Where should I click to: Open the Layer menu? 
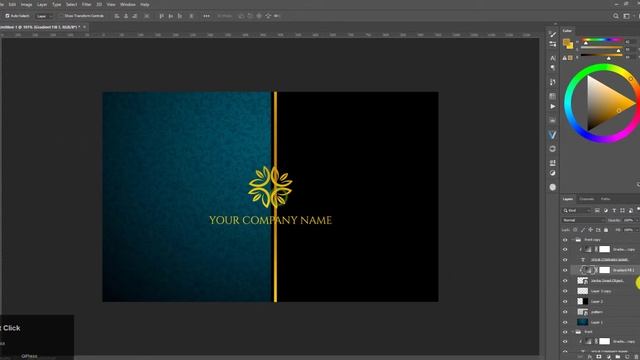(x=42, y=4)
